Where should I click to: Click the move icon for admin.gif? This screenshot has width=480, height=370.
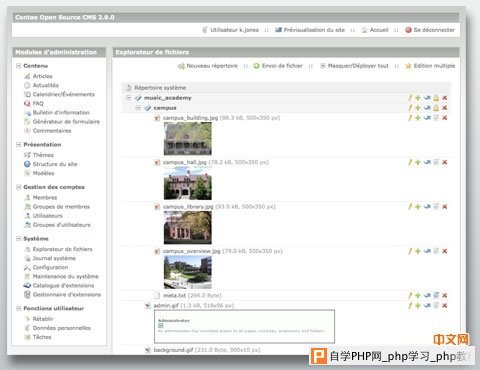(x=427, y=305)
